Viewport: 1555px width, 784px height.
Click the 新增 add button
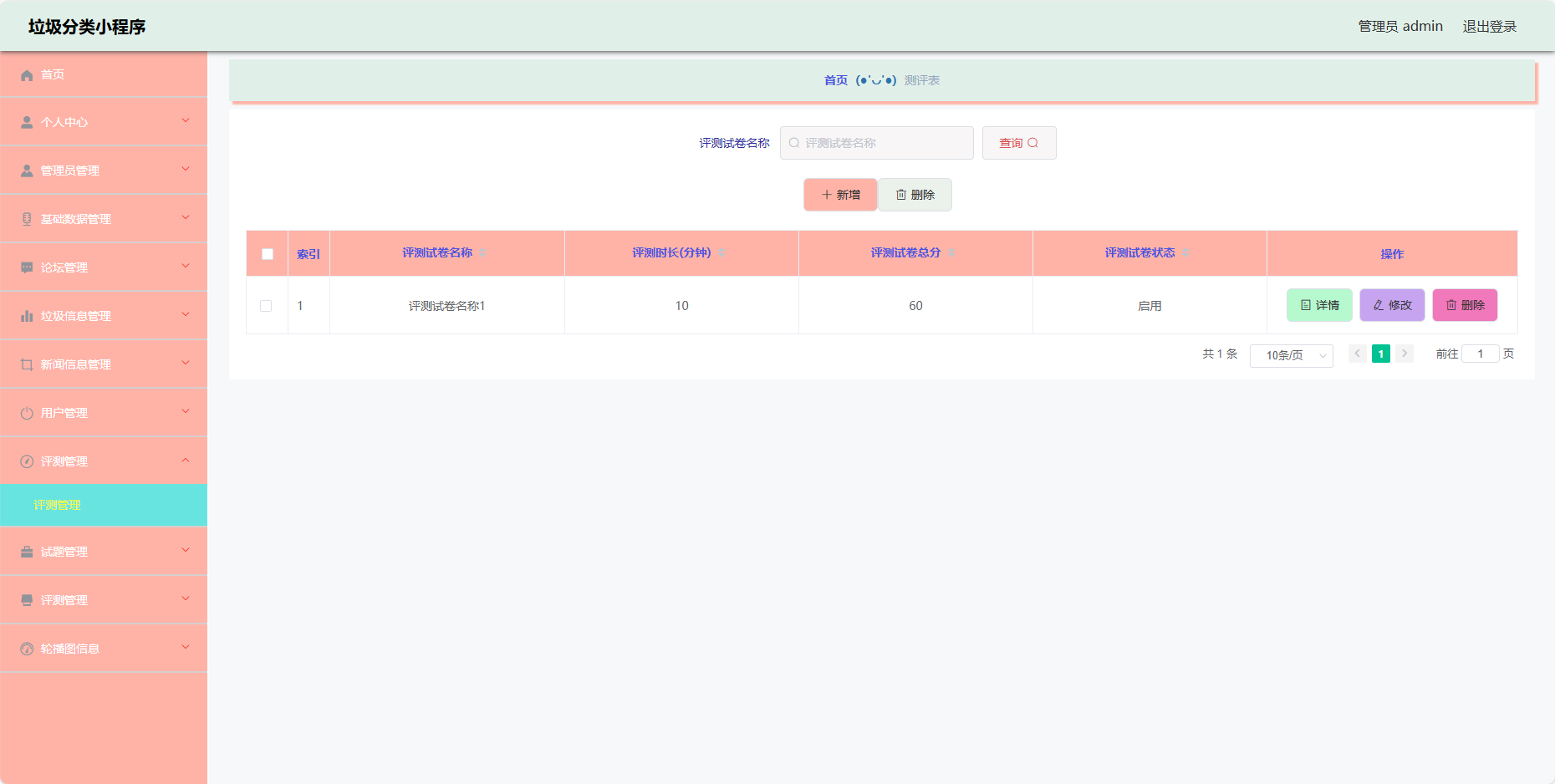point(840,195)
